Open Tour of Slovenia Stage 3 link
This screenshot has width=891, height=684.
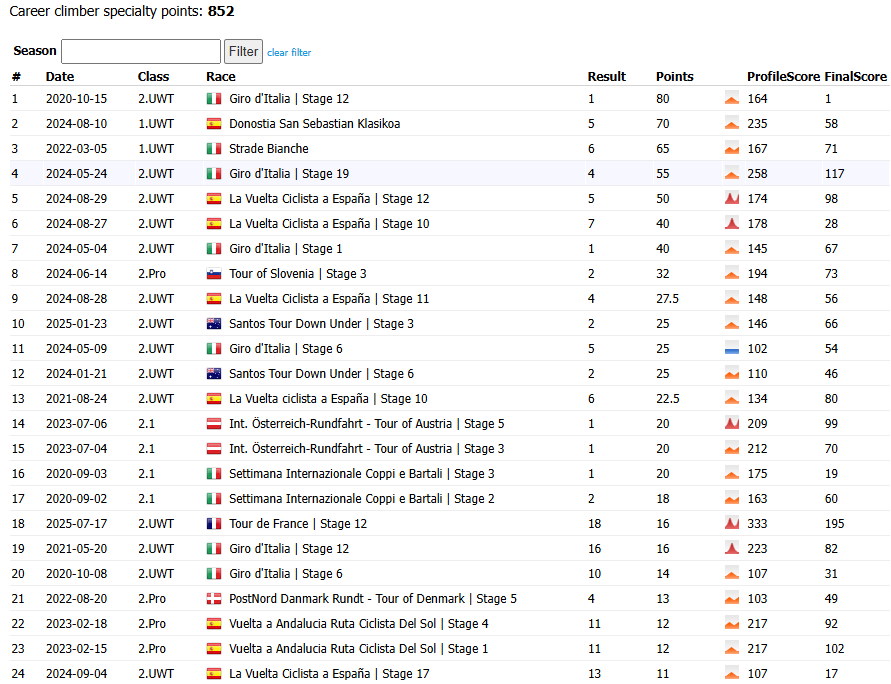click(298, 274)
